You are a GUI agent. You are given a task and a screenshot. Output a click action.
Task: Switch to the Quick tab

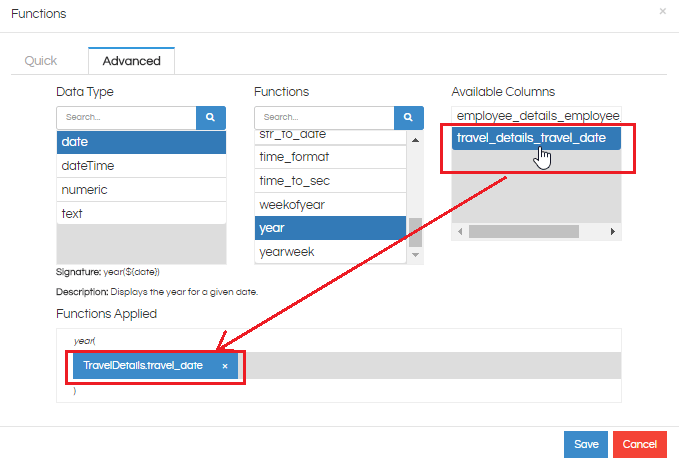(41, 61)
